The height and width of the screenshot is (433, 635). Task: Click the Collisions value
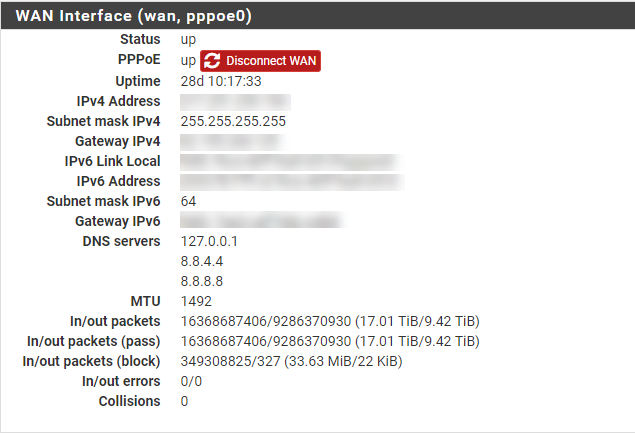click(x=184, y=401)
